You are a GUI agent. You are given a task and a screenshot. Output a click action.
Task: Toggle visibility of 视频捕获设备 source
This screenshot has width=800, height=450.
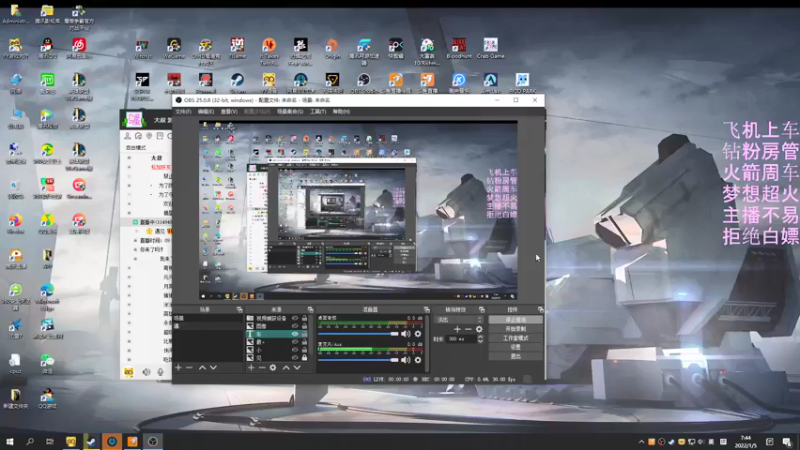294,318
